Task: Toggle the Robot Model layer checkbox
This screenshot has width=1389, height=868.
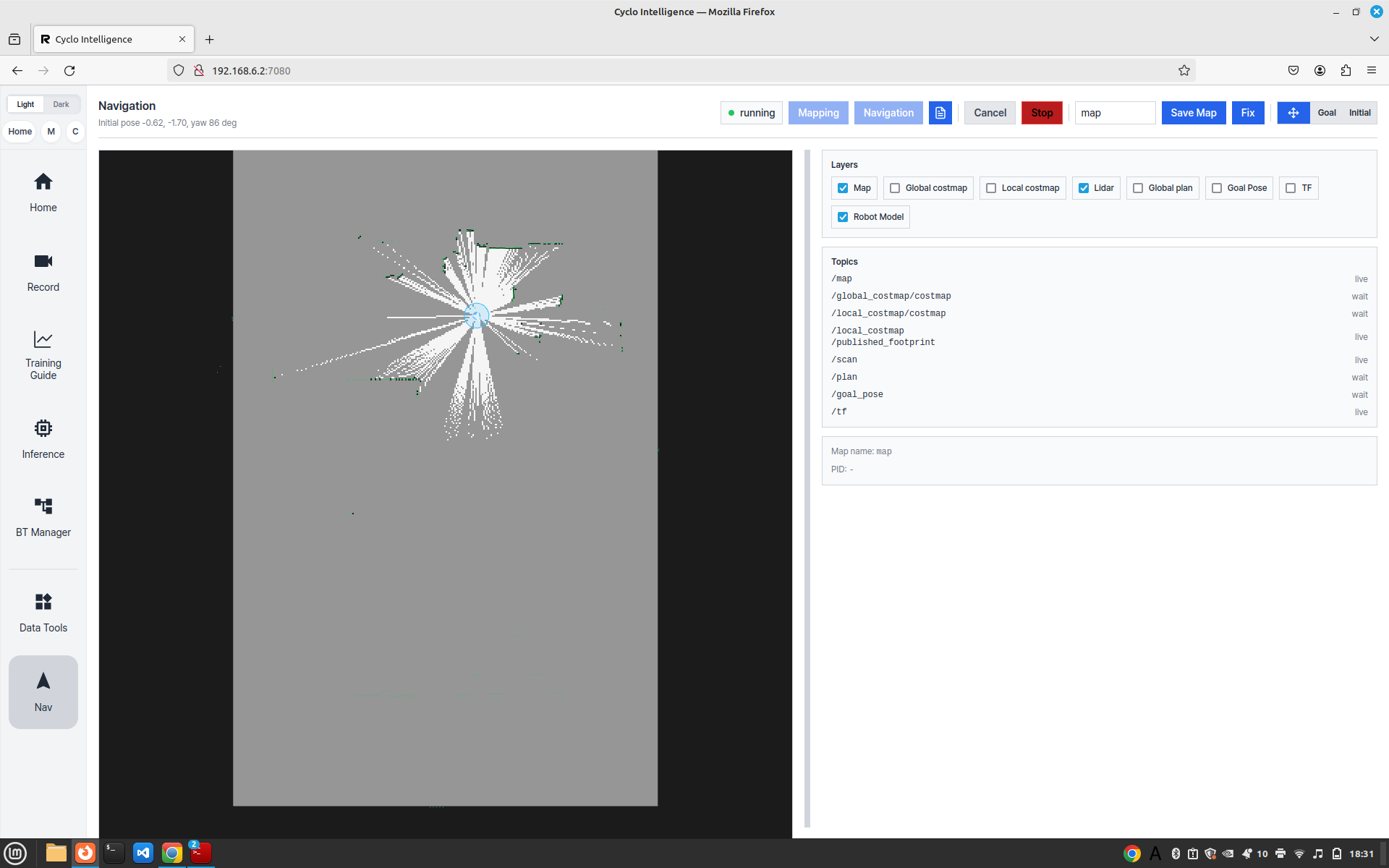Action: pyautogui.click(x=843, y=217)
